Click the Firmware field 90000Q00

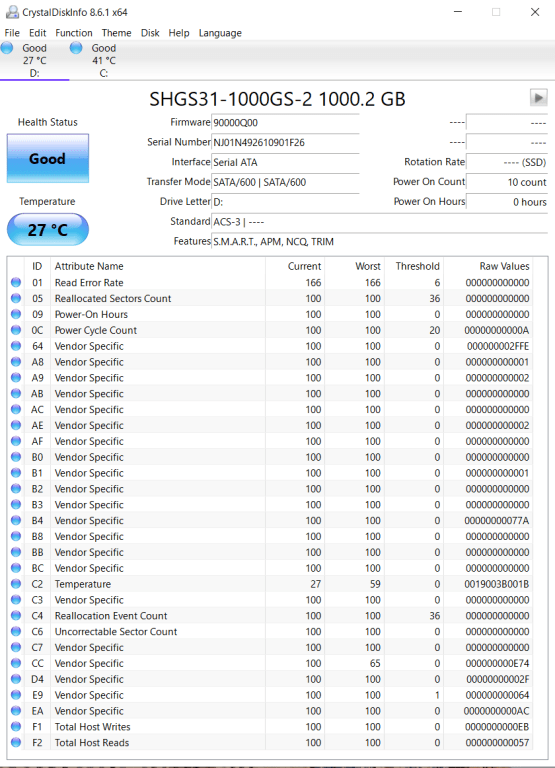pyautogui.click(x=285, y=123)
